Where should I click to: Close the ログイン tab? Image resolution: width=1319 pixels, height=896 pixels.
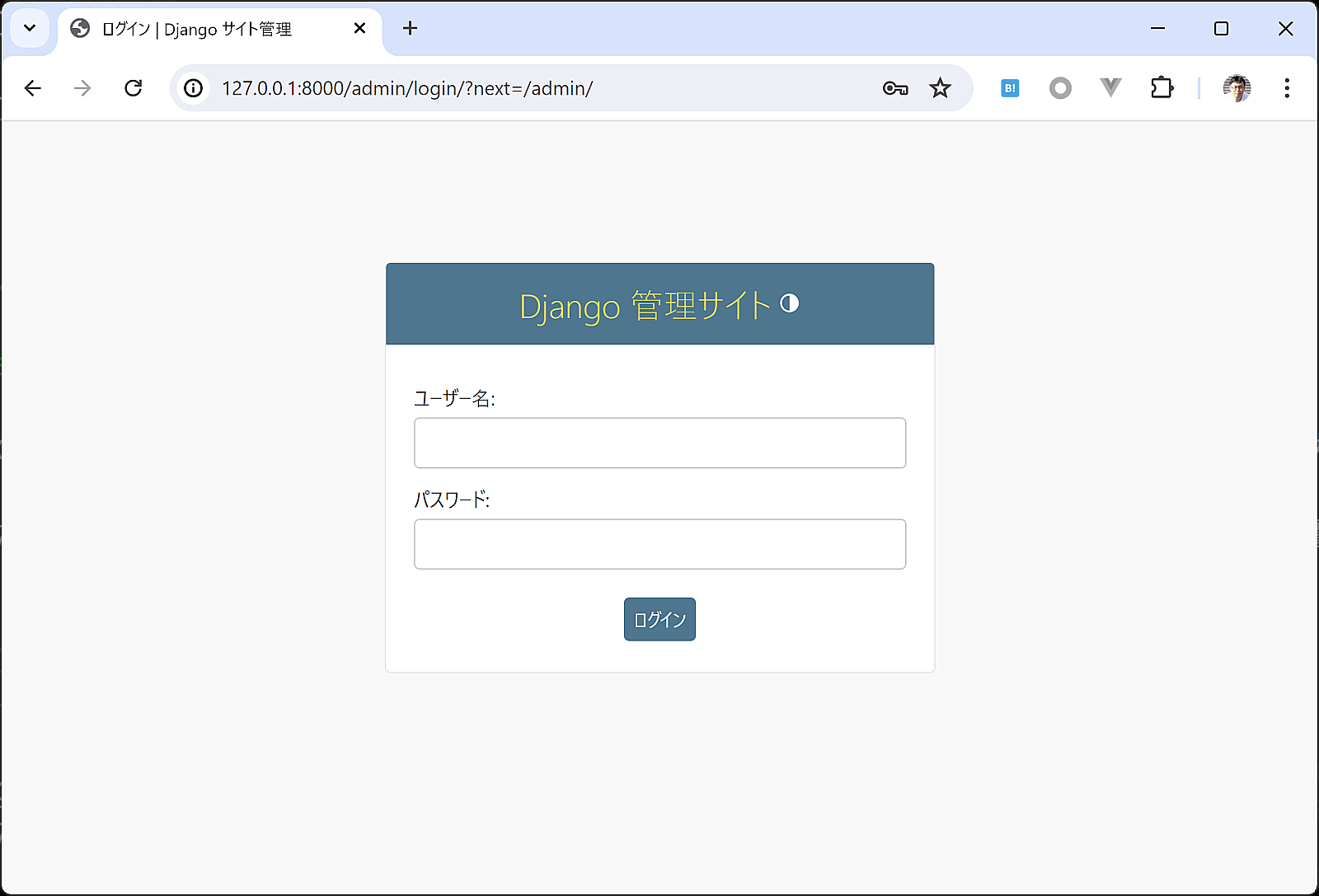pyautogui.click(x=359, y=28)
